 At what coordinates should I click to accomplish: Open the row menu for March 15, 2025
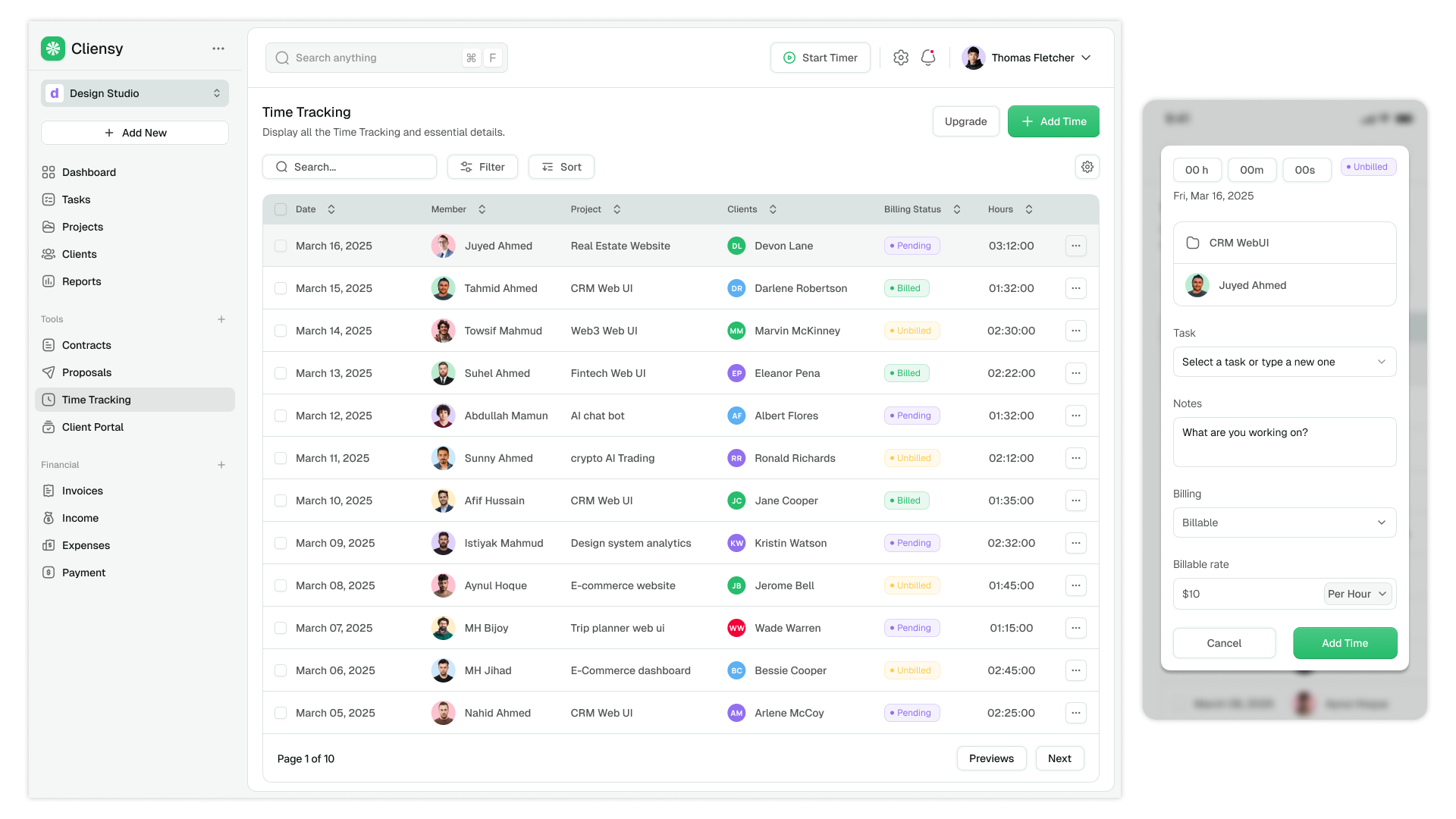[1076, 288]
